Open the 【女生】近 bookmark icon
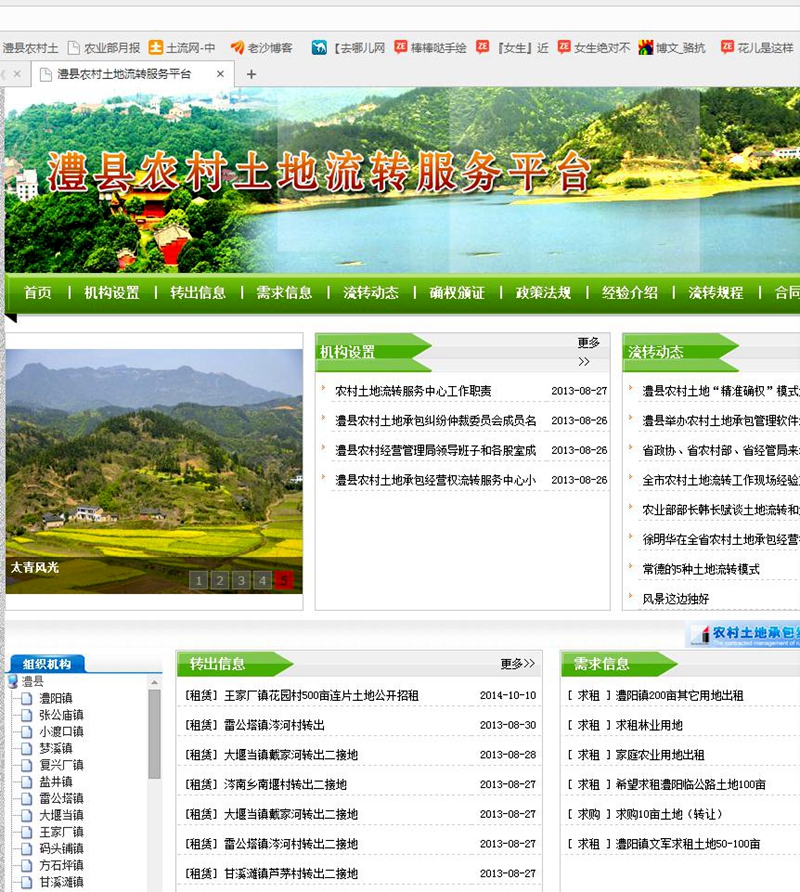 coord(483,47)
